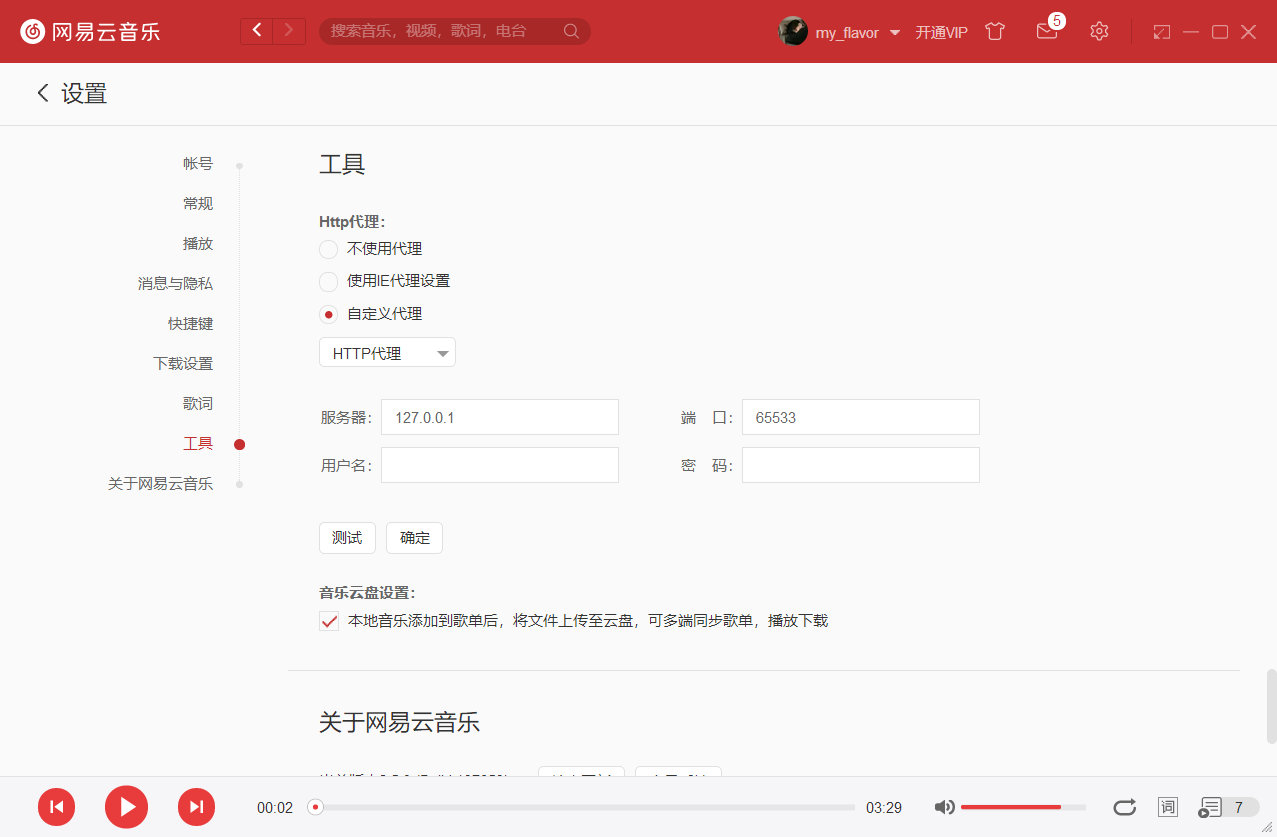Click the 用户名 input field
The height and width of the screenshot is (837, 1277).
pyautogui.click(x=500, y=465)
